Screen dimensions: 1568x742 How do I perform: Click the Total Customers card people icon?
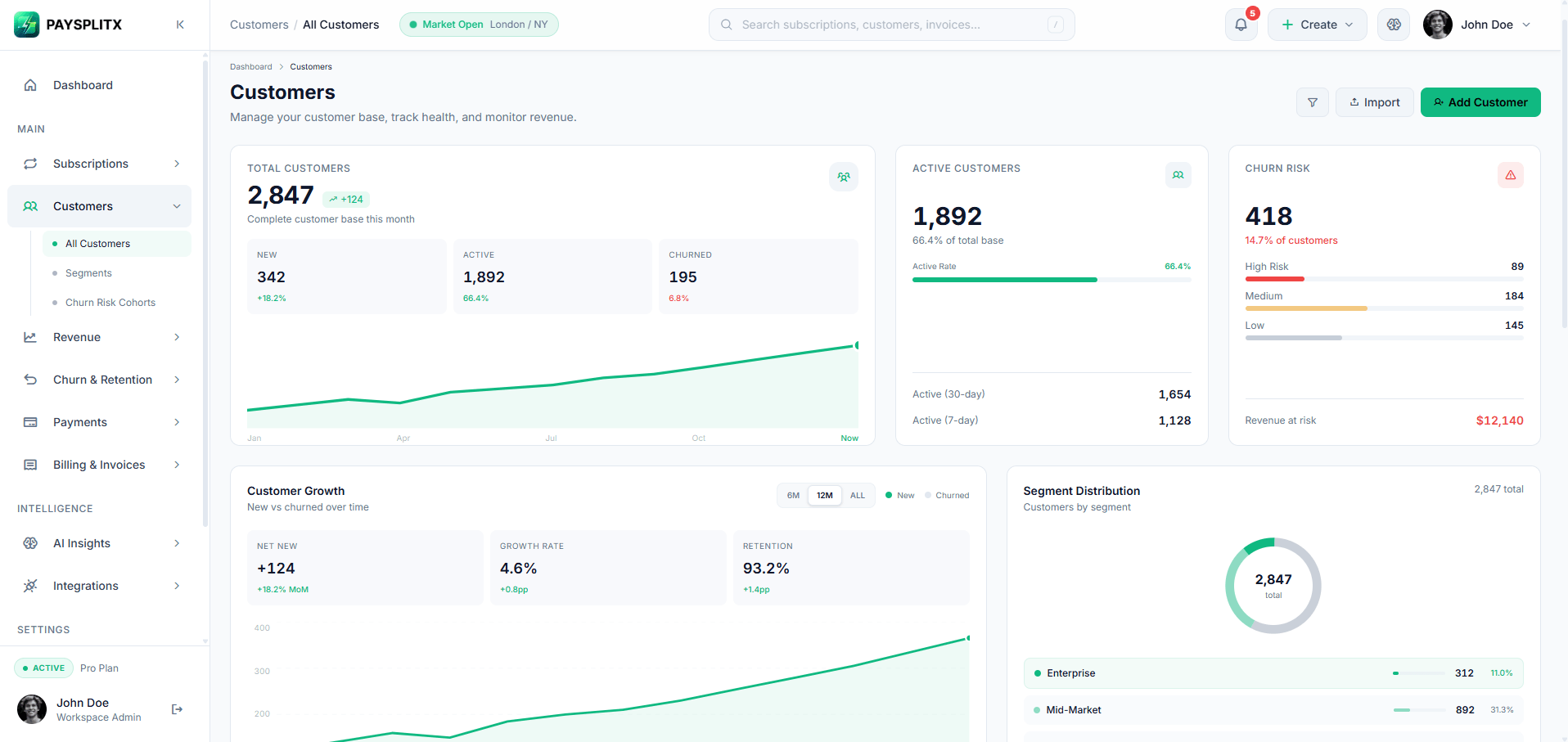[x=844, y=177]
